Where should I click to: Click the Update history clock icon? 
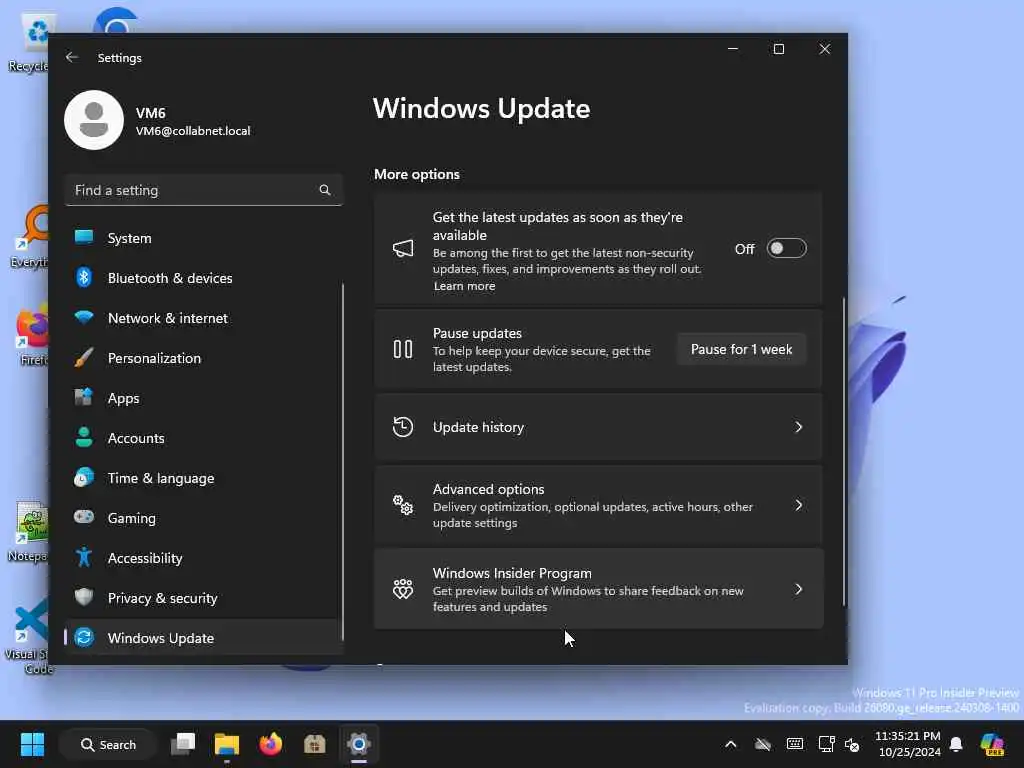pyautogui.click(x=403, y=427)
